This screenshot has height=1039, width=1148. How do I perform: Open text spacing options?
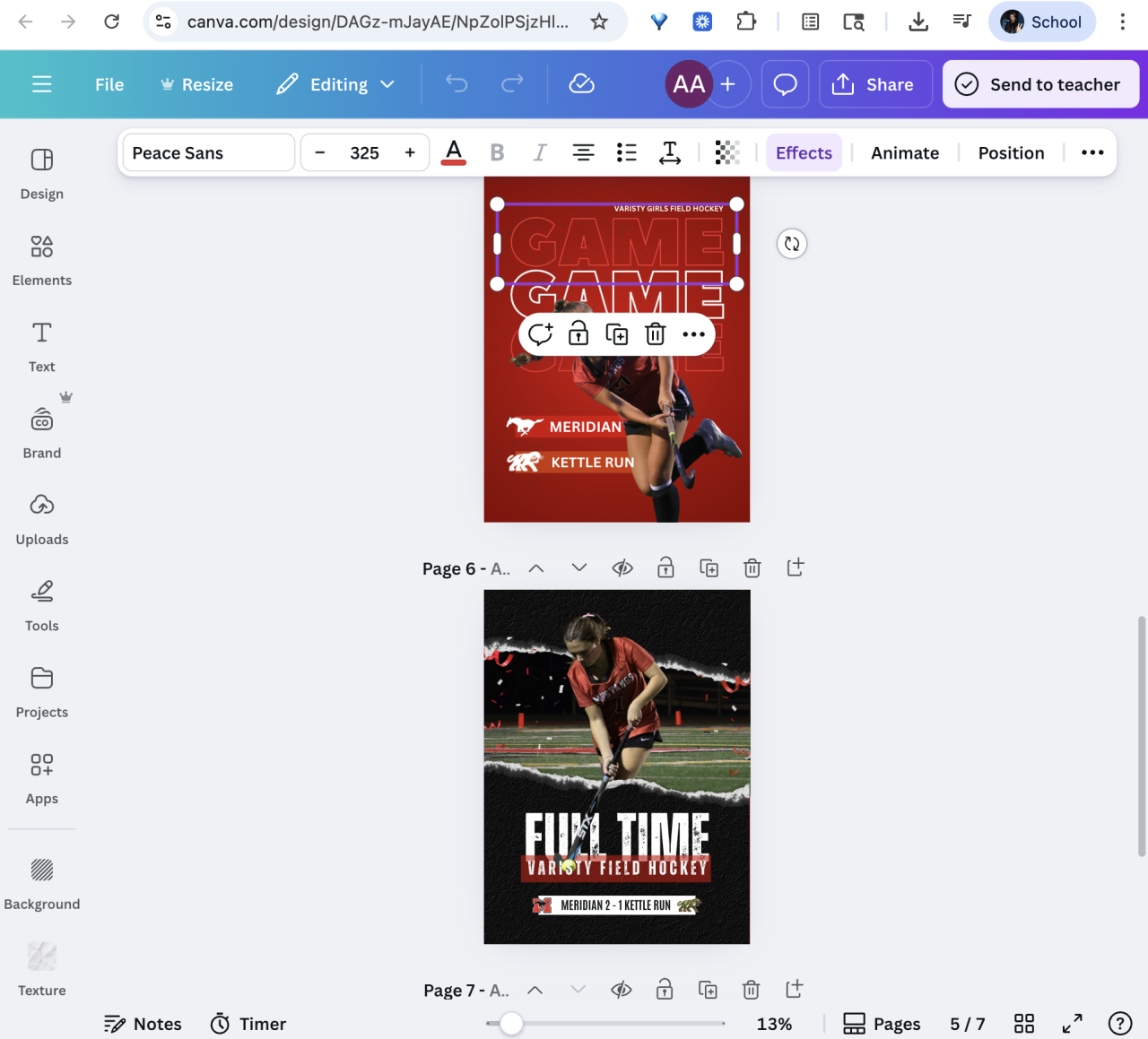click(670, 152)
